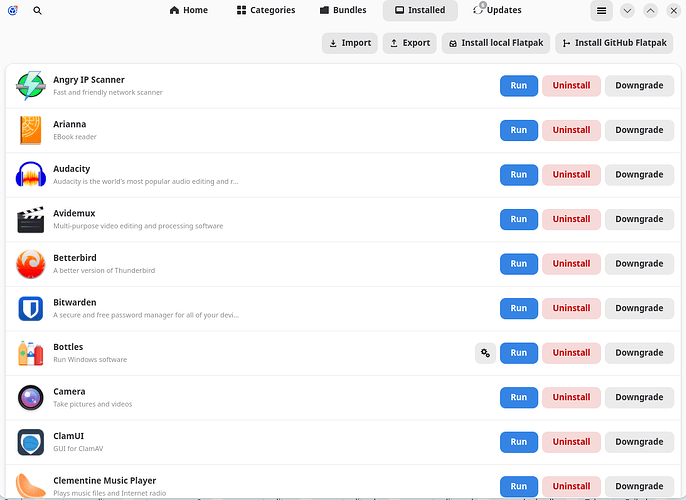
Task: Select 'GUI for ClamAV' description text
Action: pyautogui.click(x=78, y=449)
